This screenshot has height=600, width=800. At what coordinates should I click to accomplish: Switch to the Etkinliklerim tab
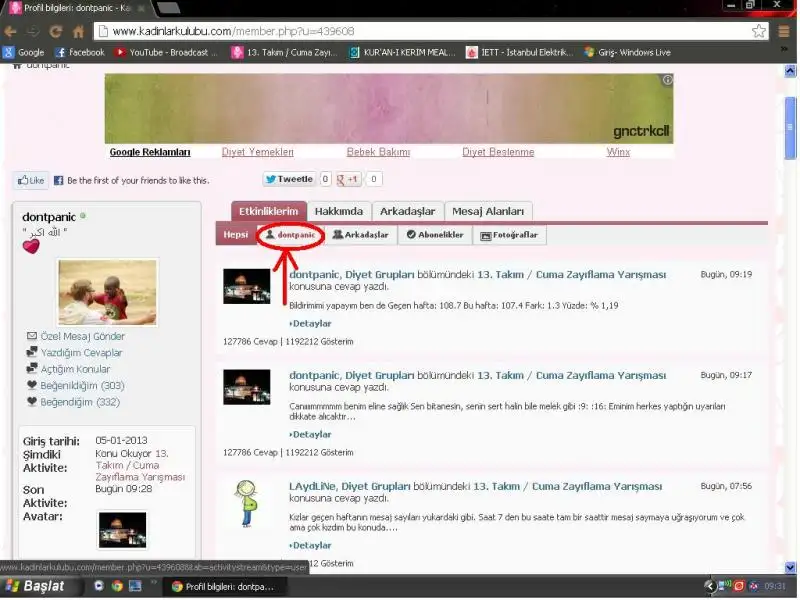click(268, 212)
